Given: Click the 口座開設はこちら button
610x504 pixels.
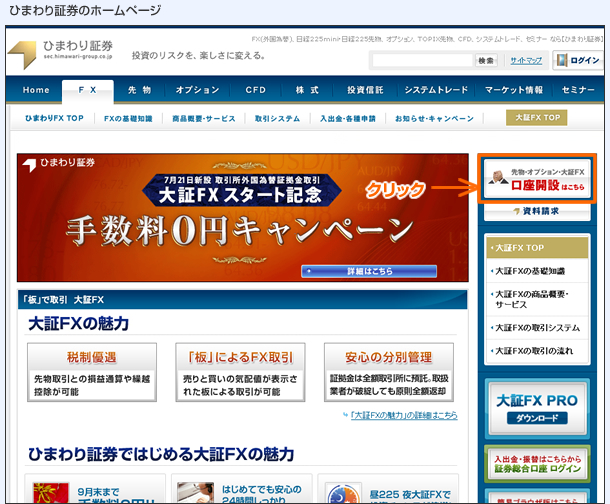Looking at the screenshot, I should [x=537, y=180].
